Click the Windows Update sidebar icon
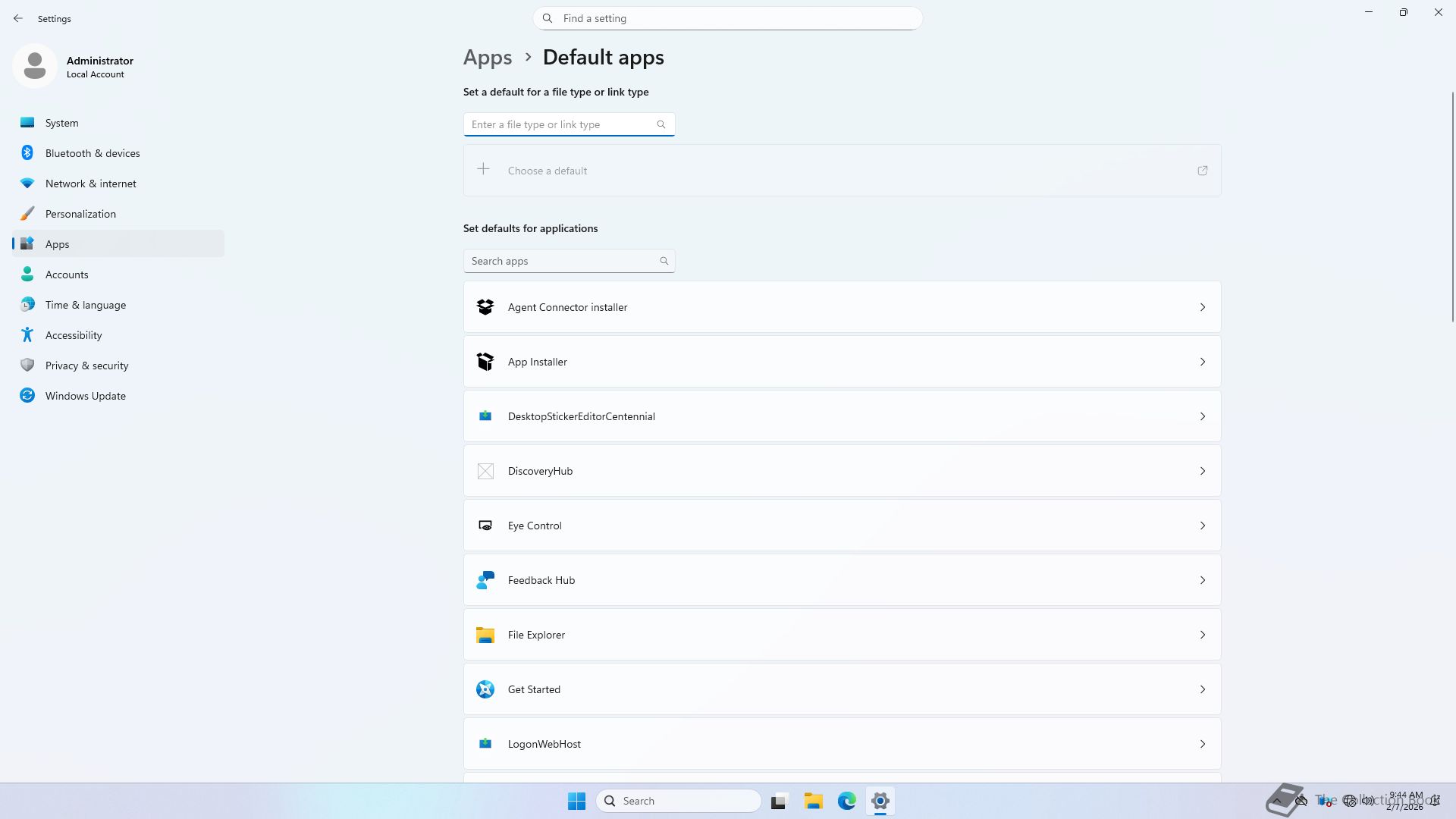The image size is (1456, 819). [27, 396]
